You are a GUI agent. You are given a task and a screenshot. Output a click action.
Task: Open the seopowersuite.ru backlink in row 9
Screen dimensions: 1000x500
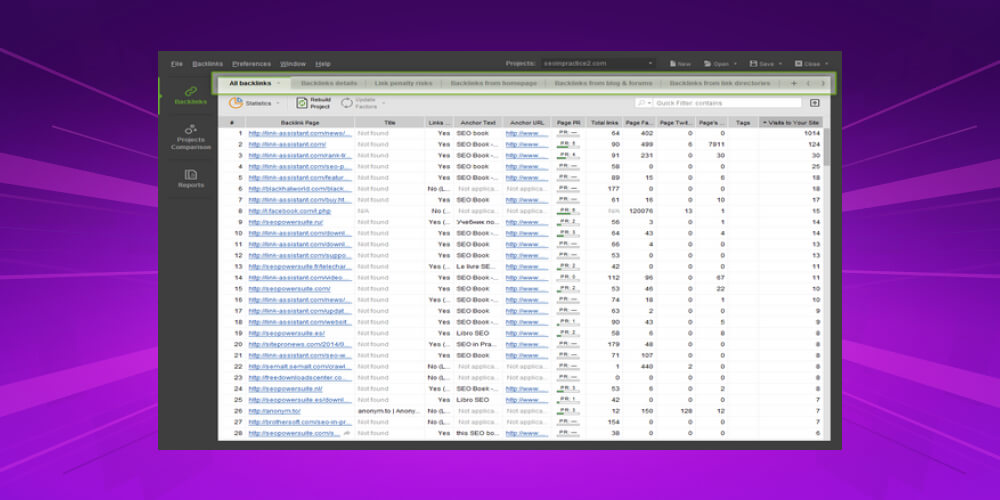[x=285, y=222]
